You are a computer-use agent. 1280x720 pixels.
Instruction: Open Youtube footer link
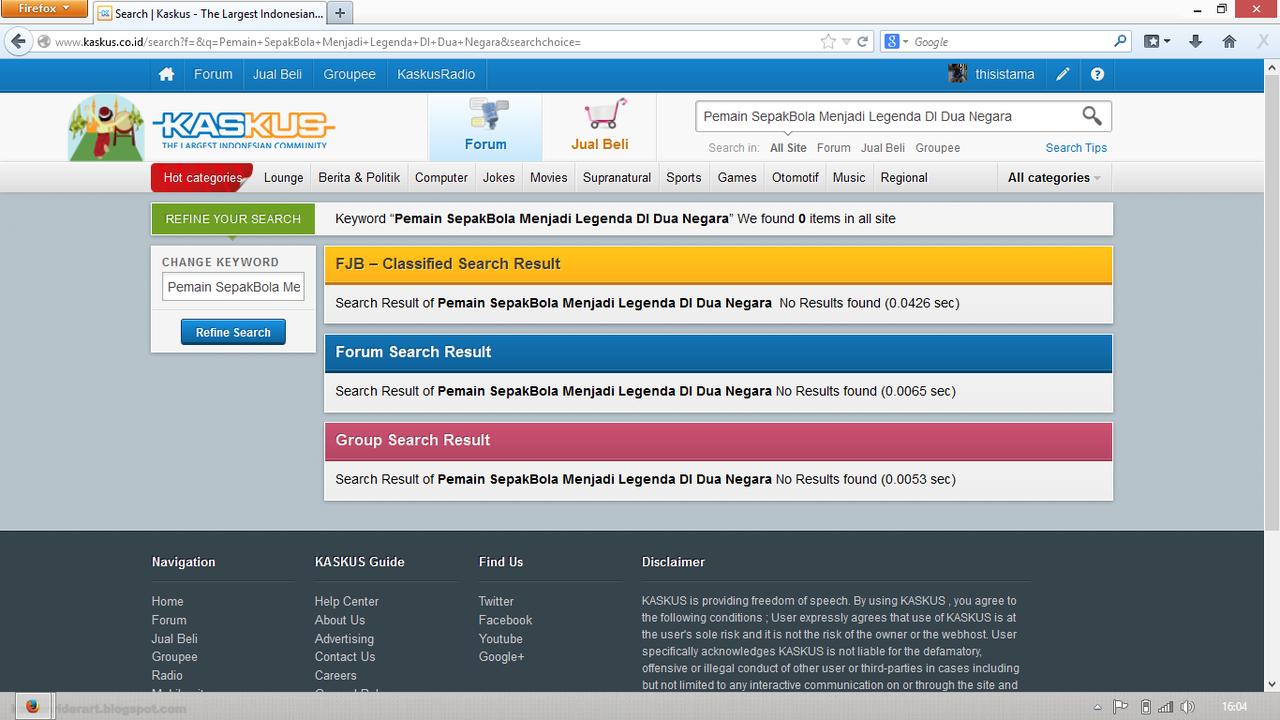click(x=500, y=639)
